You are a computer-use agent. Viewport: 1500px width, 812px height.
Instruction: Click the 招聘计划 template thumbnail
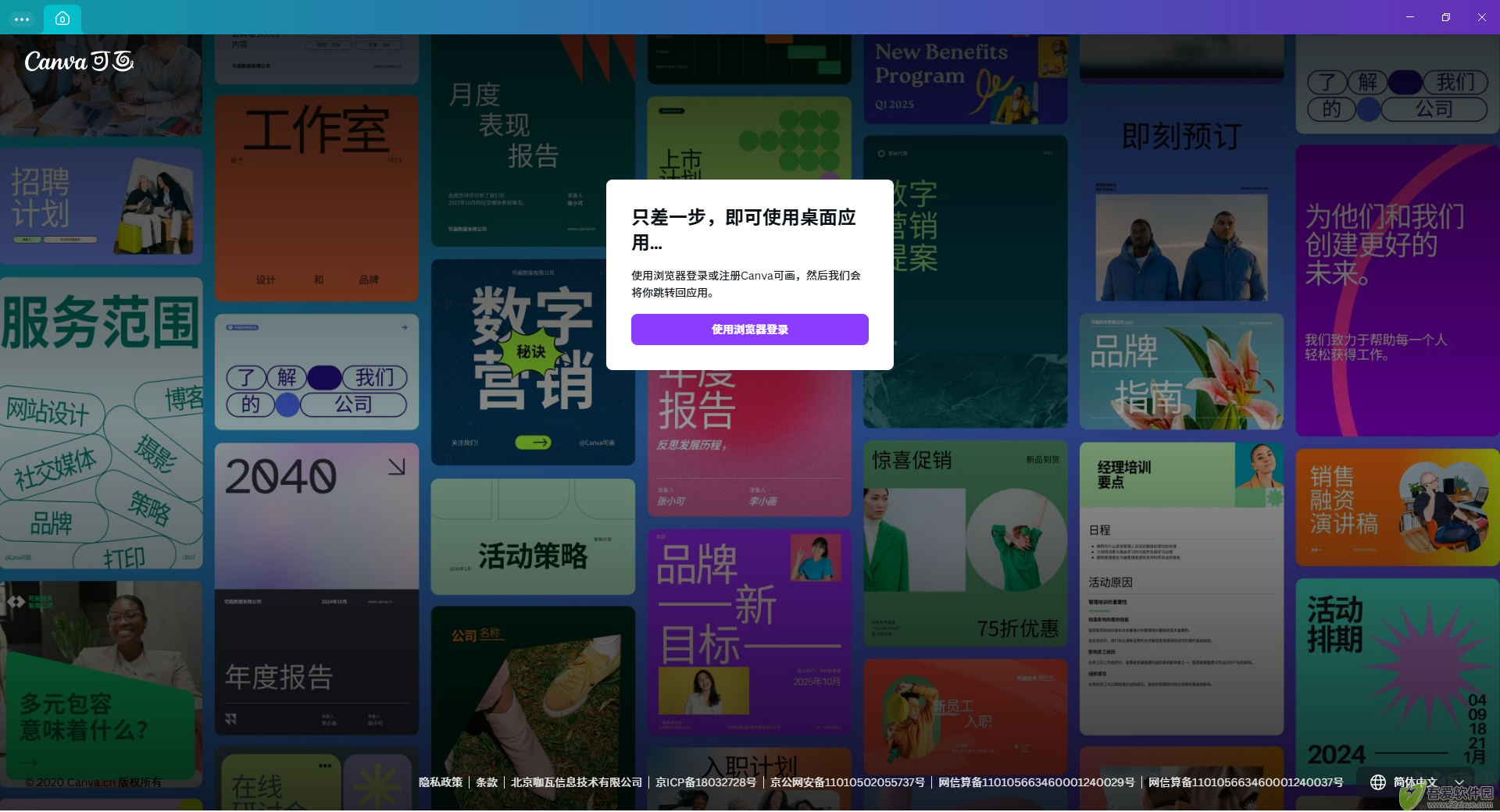click(x=102, y=206)
